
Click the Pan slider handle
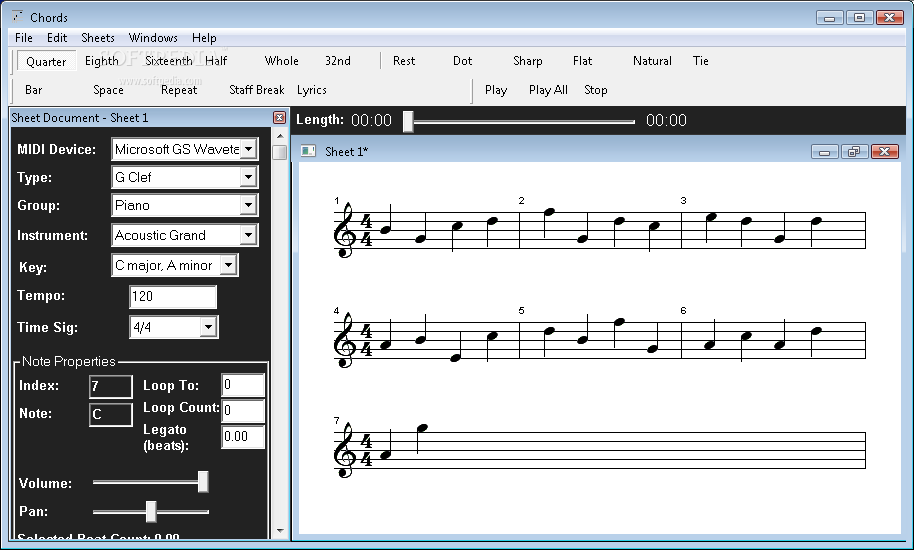[x=151, y=512]
